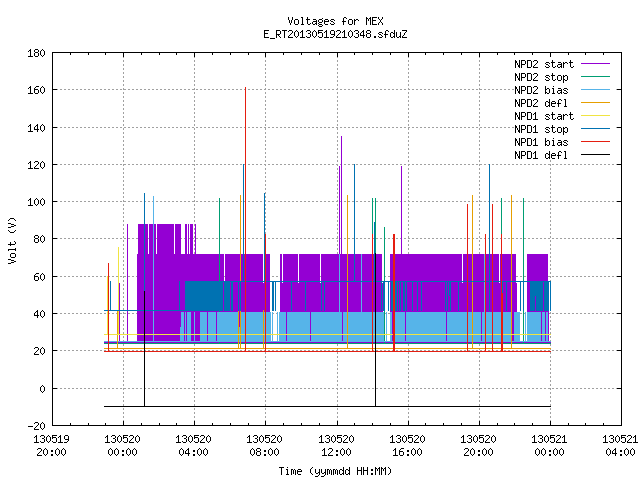This screenshot has height=480, width=640.
Task: Click the filename E_RT20130519210348.sfduZ subtitle
Action: click(x=335, y=34)
